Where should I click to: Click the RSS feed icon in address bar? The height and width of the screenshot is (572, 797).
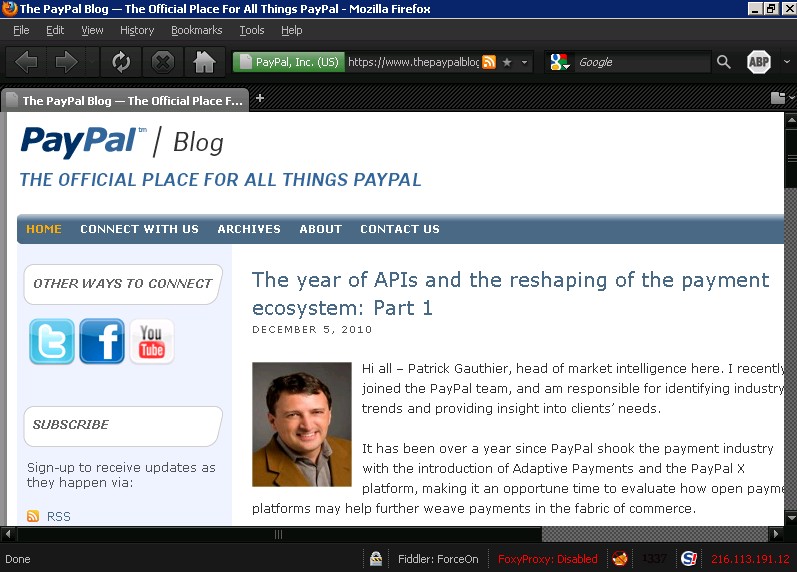click(489, 62)
